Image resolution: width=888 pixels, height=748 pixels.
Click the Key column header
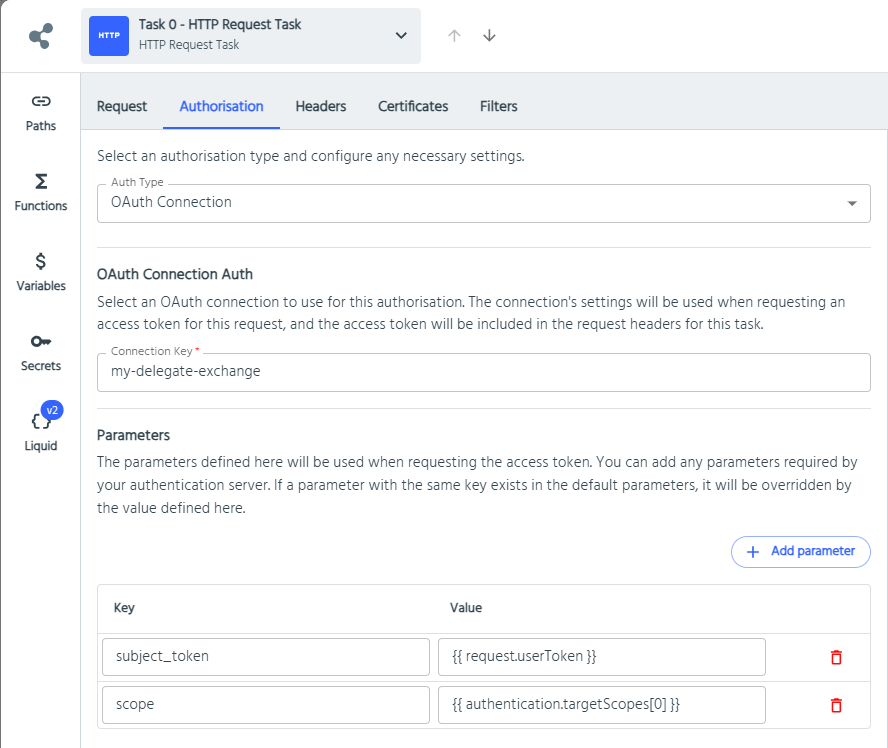click(124, 608)
